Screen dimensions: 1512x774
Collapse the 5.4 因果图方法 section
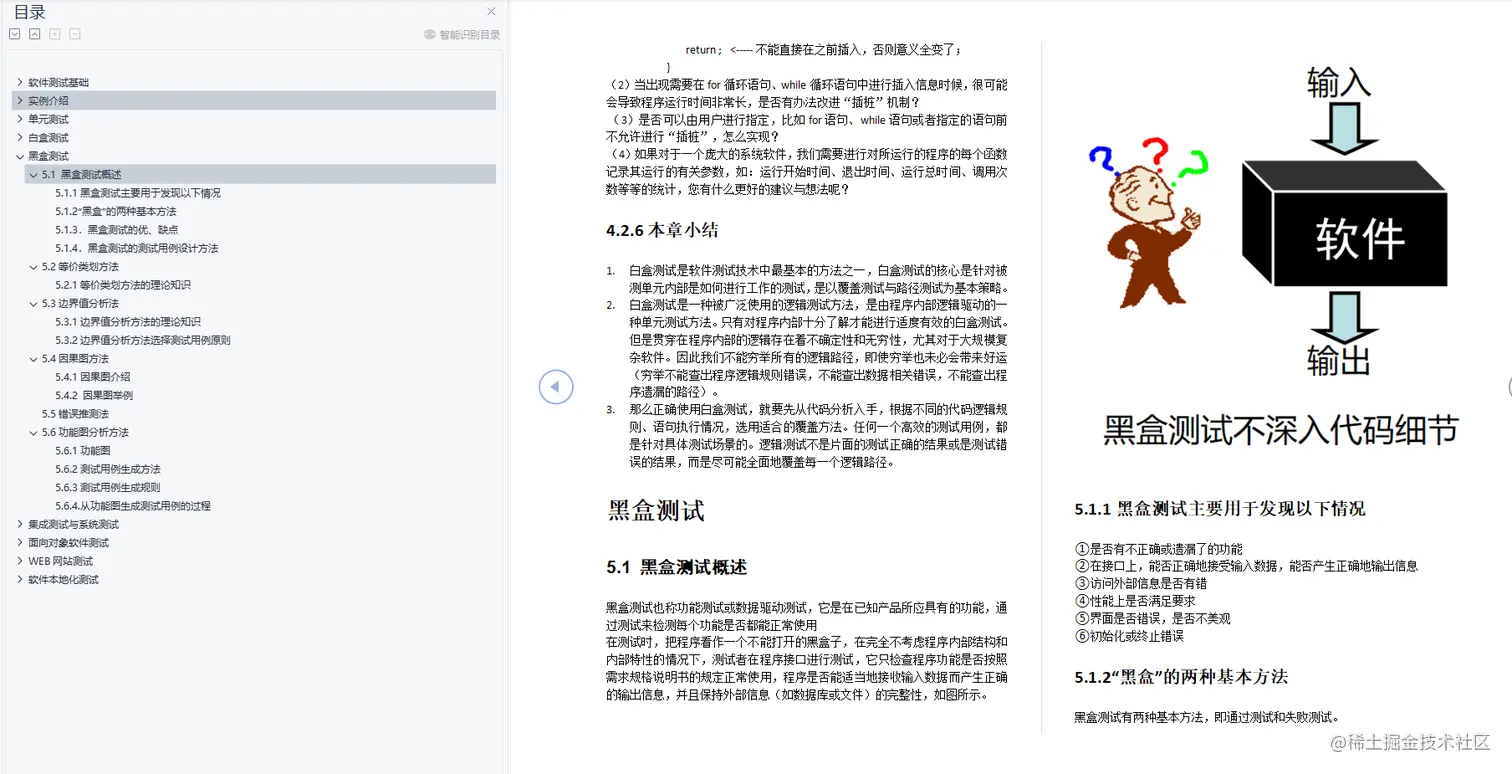(x=33, y=358)
